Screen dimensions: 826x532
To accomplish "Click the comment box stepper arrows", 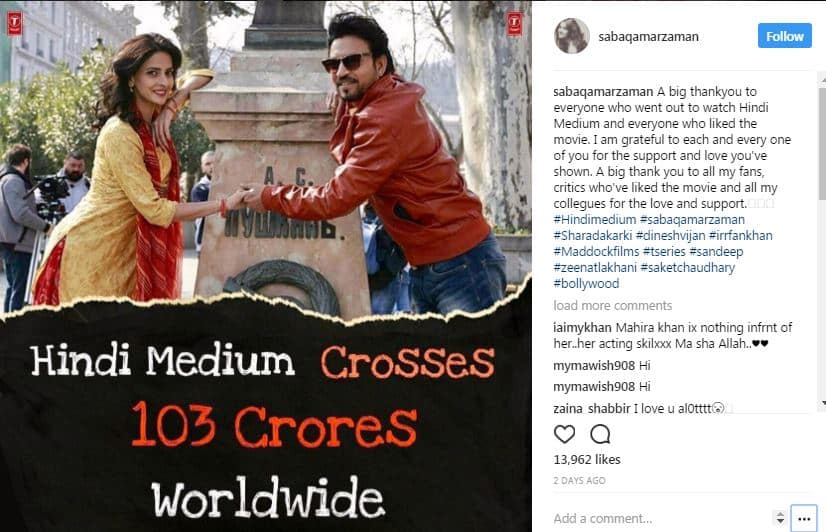I will (780, 518).
